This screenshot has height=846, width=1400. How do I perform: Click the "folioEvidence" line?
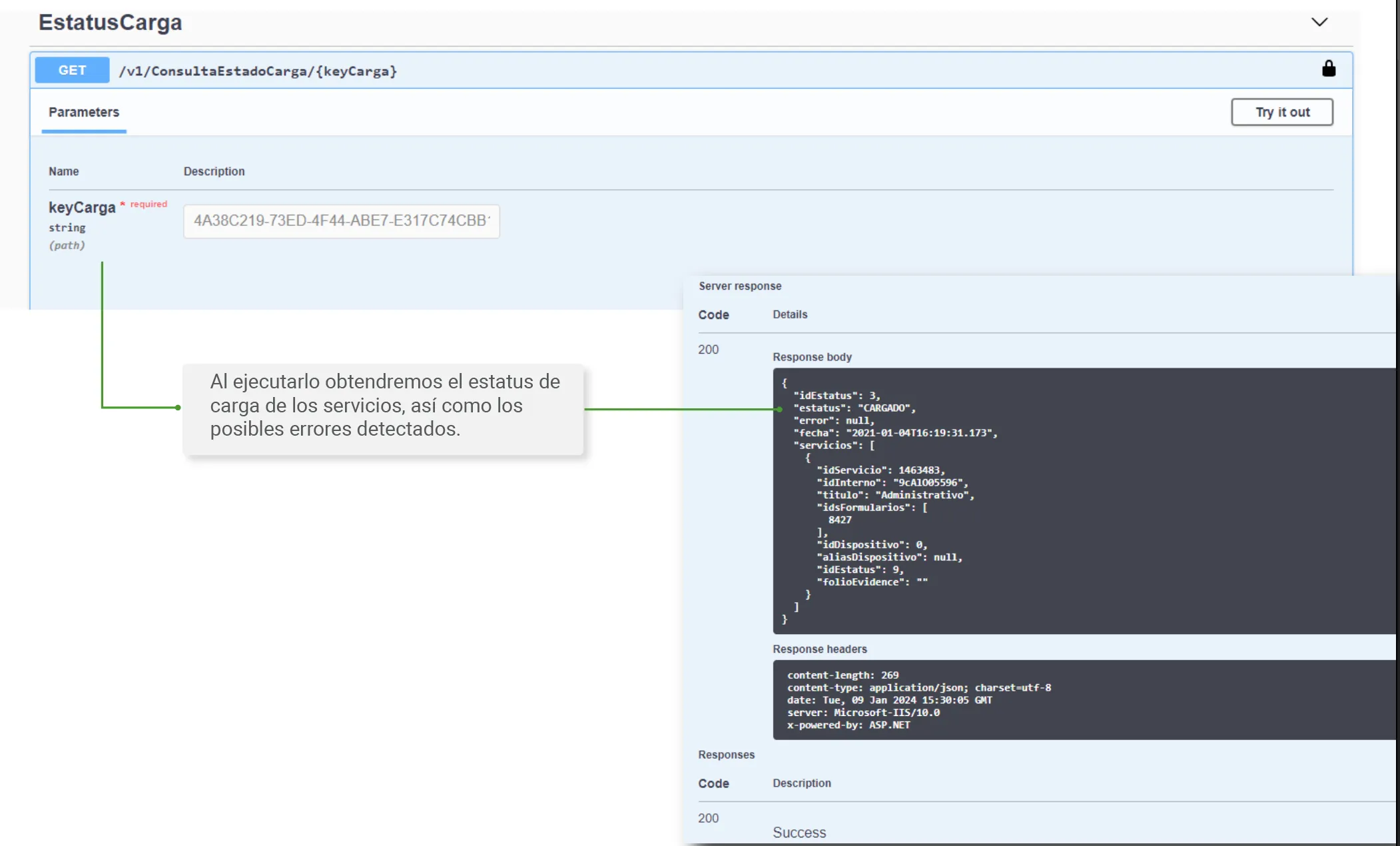point(872,582)
